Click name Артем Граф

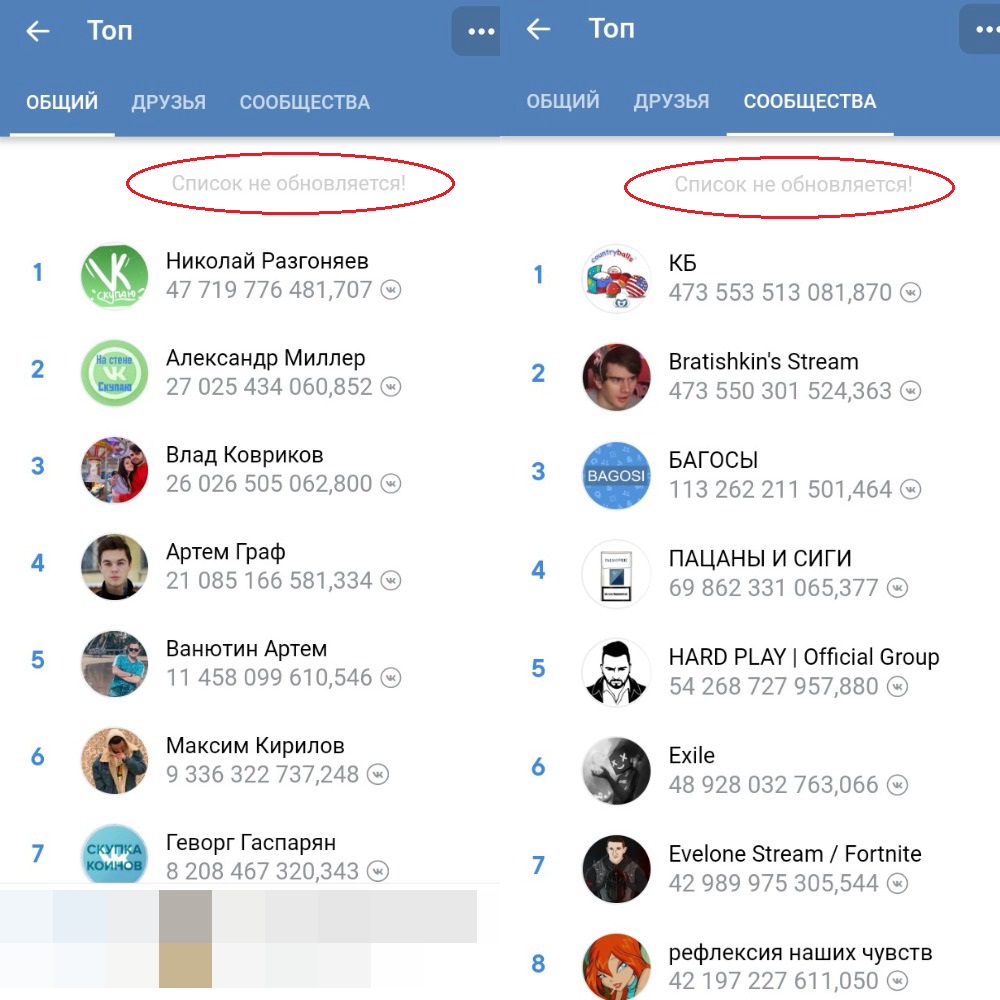coord(225,552)
